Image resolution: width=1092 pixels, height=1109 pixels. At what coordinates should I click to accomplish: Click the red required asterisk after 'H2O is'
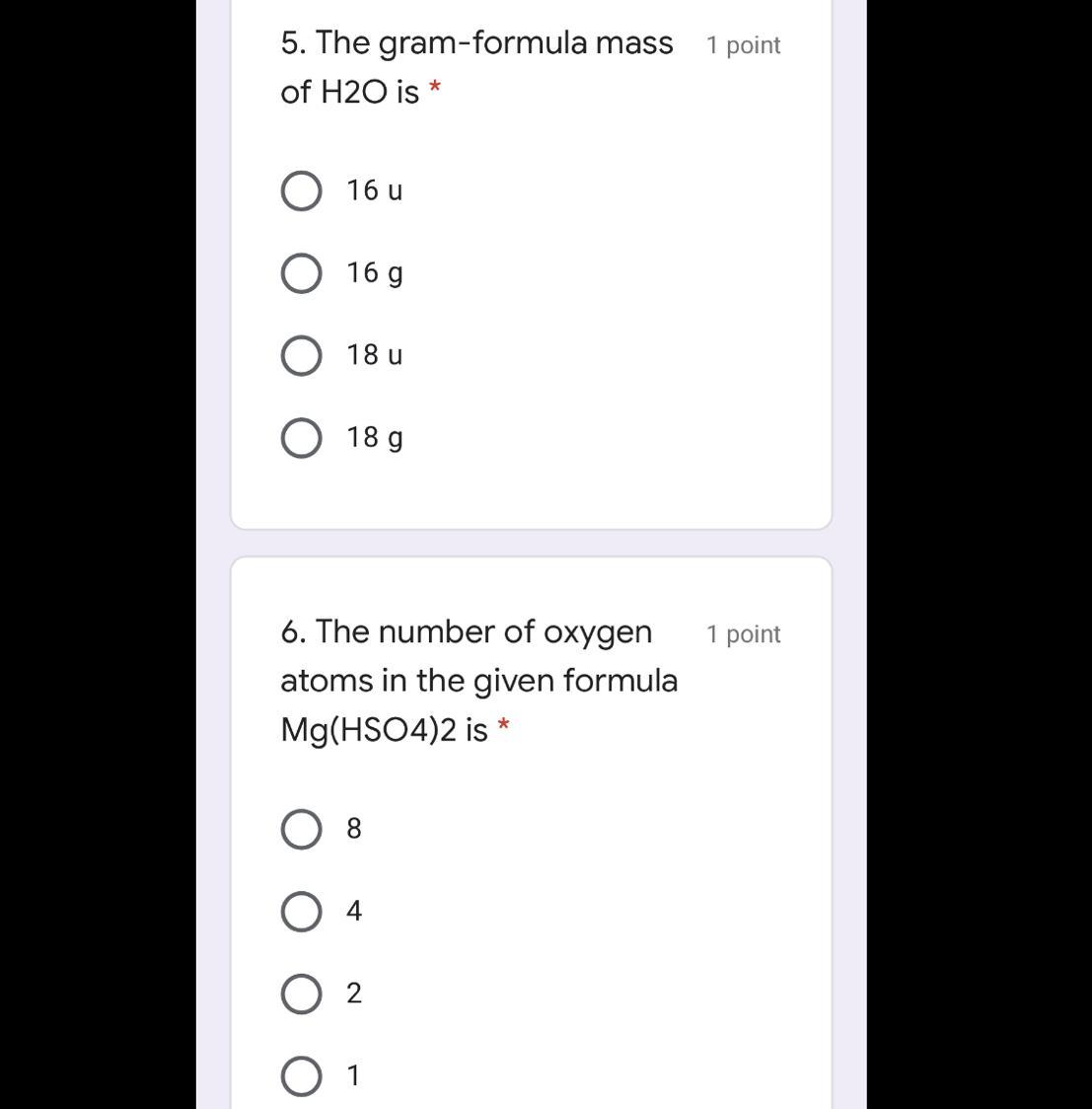tap(435, 92)
